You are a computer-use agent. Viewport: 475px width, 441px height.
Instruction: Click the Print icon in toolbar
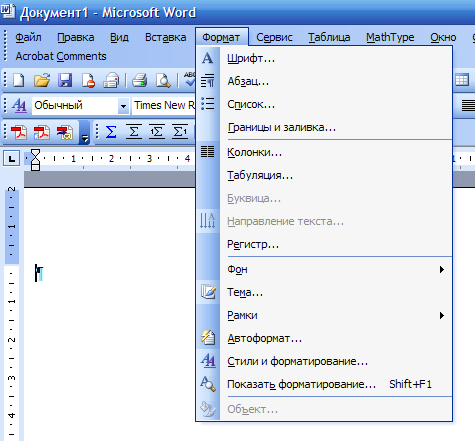pyautogui.click(x=139, y=80)
